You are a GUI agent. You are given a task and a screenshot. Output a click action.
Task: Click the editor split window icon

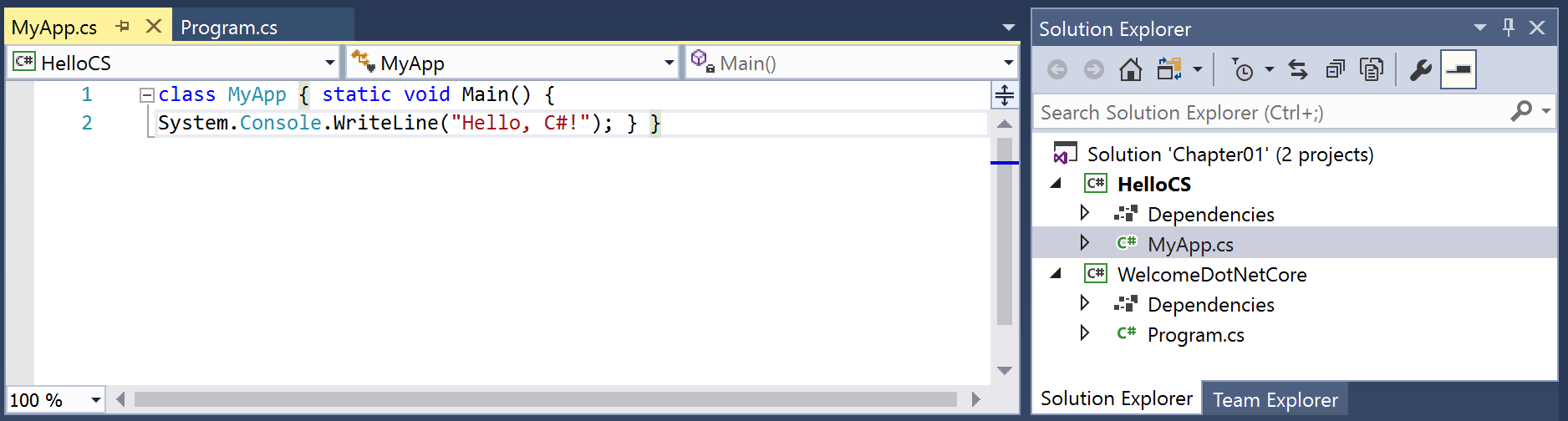[x=1005, y=95]
